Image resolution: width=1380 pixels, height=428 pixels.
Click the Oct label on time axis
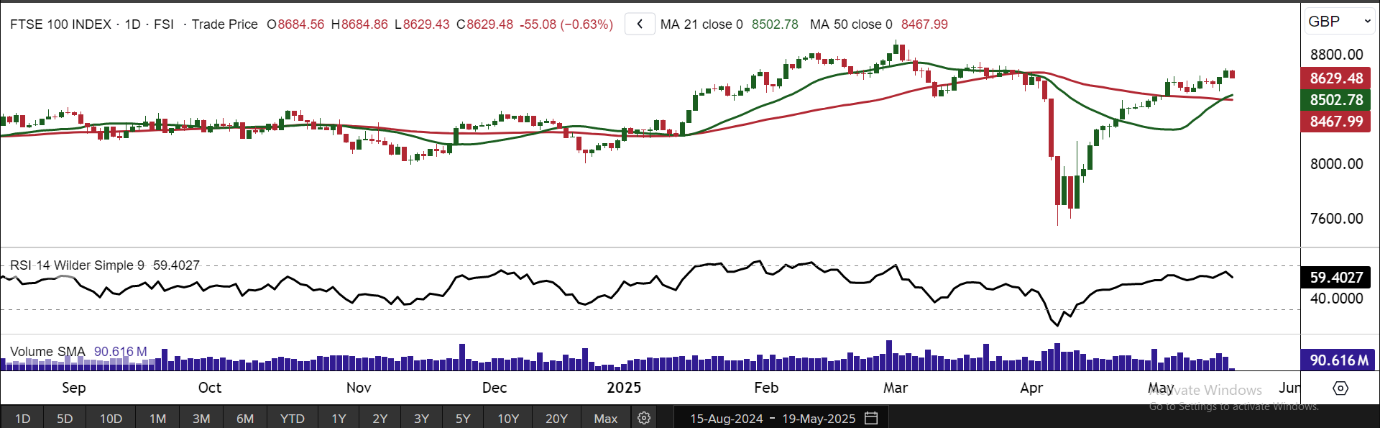pos(210,387)
